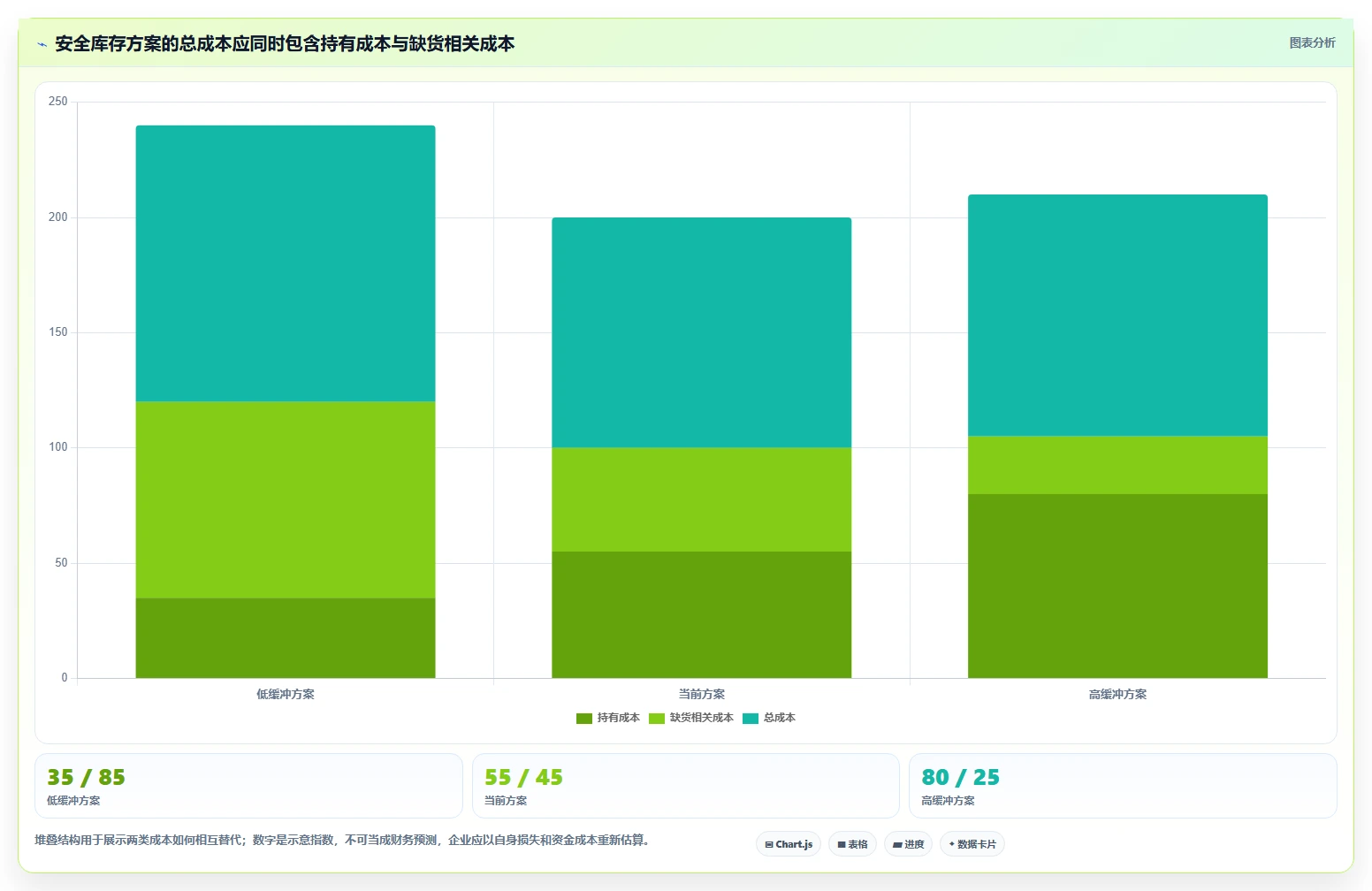The width and height of the screenshot is (1372, 891).
Task: Toggle 缺货相关成本 legend color box
Action: click(657, 719)
